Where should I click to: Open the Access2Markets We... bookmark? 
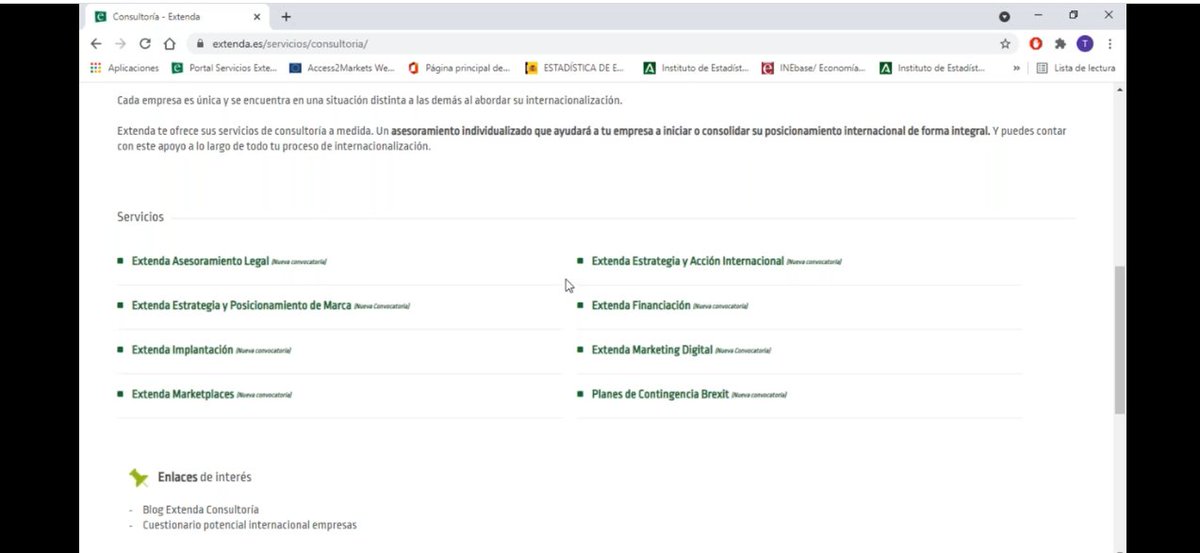point(342,68)
